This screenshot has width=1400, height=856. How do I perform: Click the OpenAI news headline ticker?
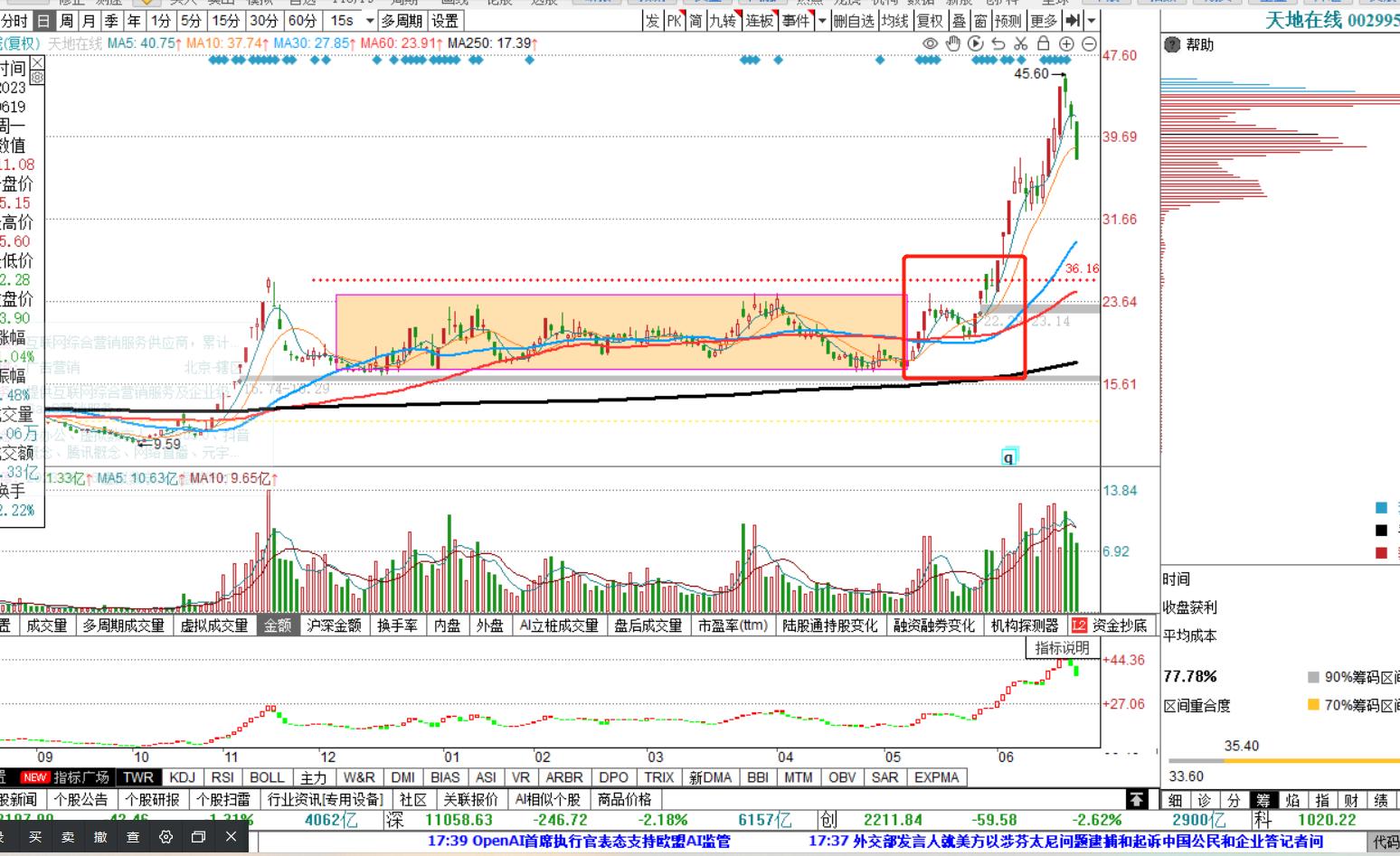(579, 842)
